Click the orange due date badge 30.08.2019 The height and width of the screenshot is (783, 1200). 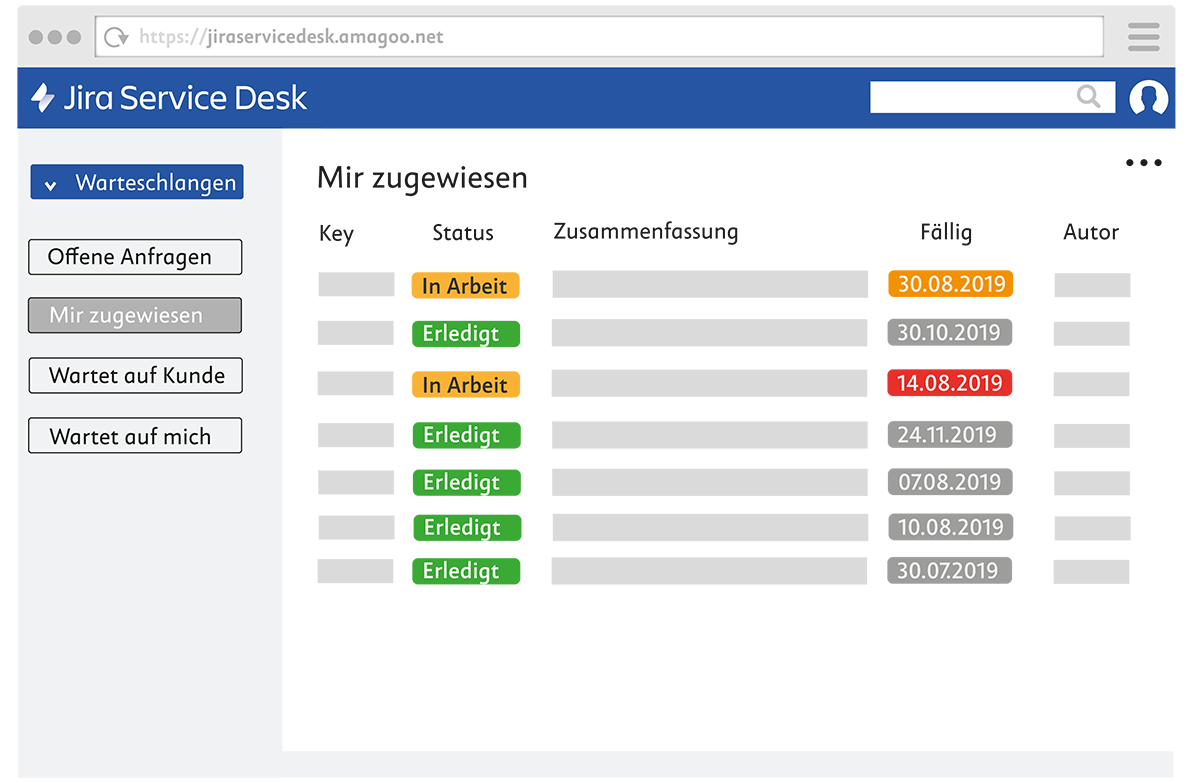pos(950,284)
